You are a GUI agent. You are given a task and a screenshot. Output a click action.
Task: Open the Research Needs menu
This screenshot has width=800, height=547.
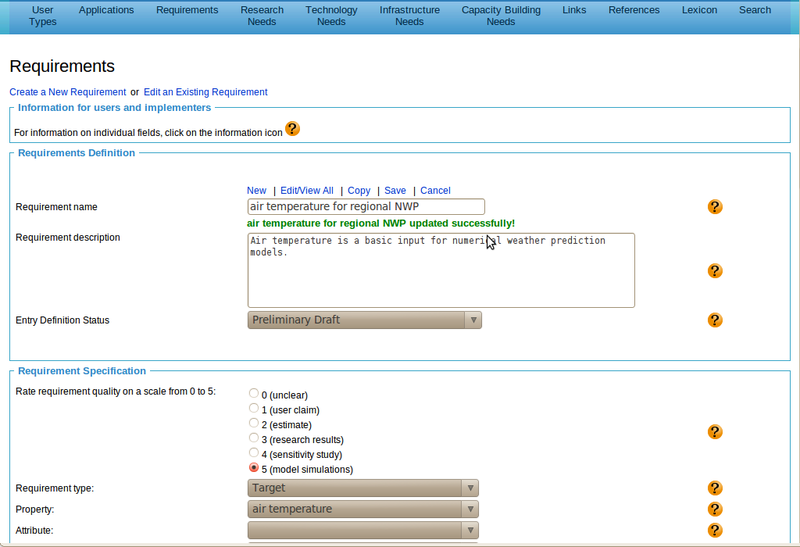(262, 16)
